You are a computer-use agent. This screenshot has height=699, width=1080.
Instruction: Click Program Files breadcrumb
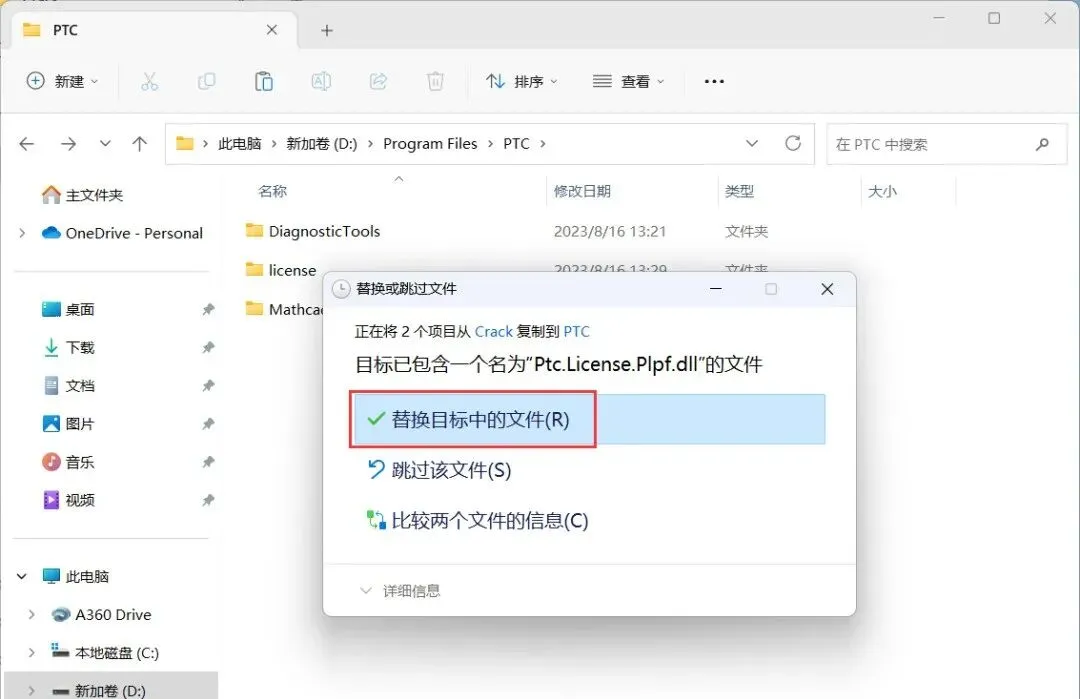point(430,144)
